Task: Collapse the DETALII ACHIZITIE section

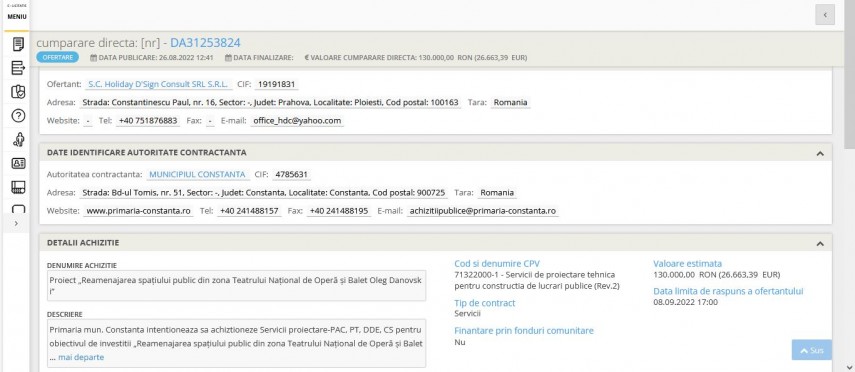Action: [820, 244]
